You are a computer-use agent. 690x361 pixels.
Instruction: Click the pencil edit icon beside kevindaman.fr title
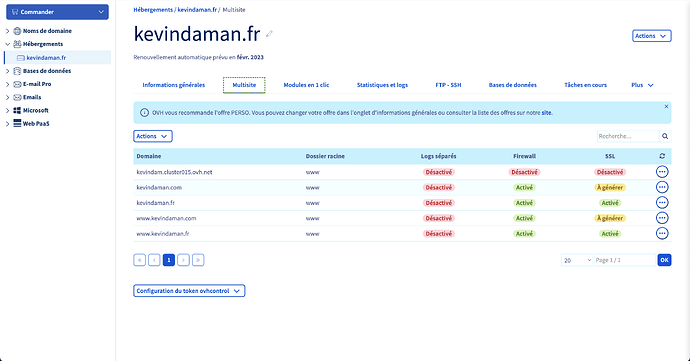[269, 34]
